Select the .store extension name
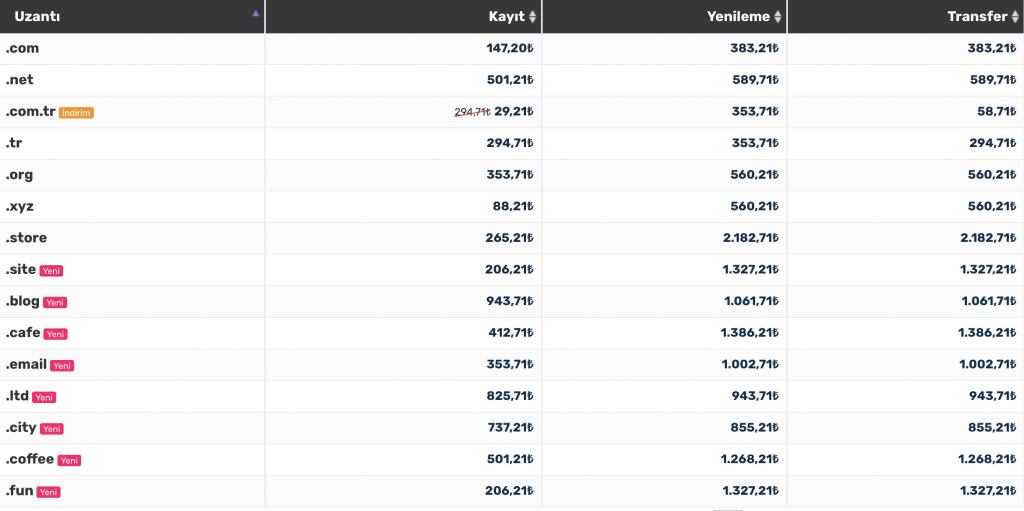The image size is (1024, 511). click(26, 238)
